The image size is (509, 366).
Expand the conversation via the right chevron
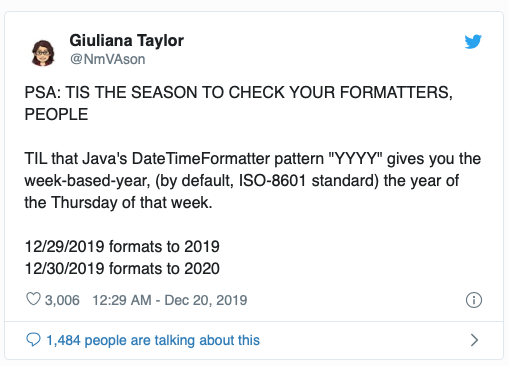coord(474,340)
